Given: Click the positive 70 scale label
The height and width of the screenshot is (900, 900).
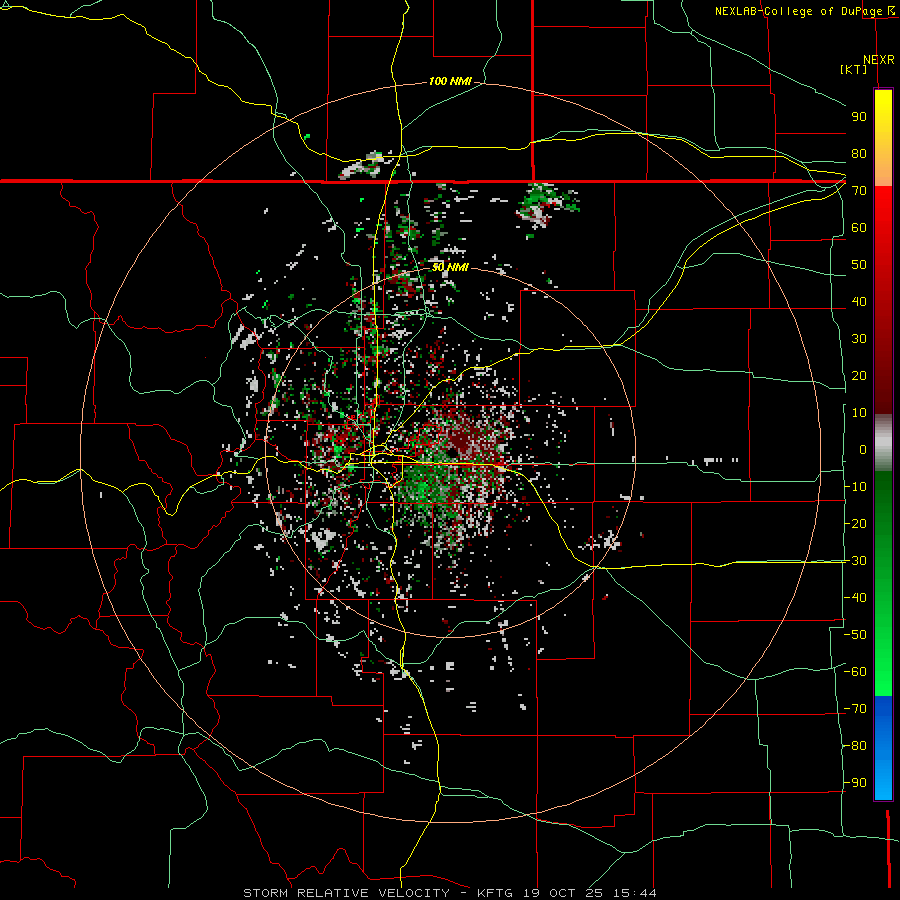Looking at the screenshot, I should coord(859,191).
